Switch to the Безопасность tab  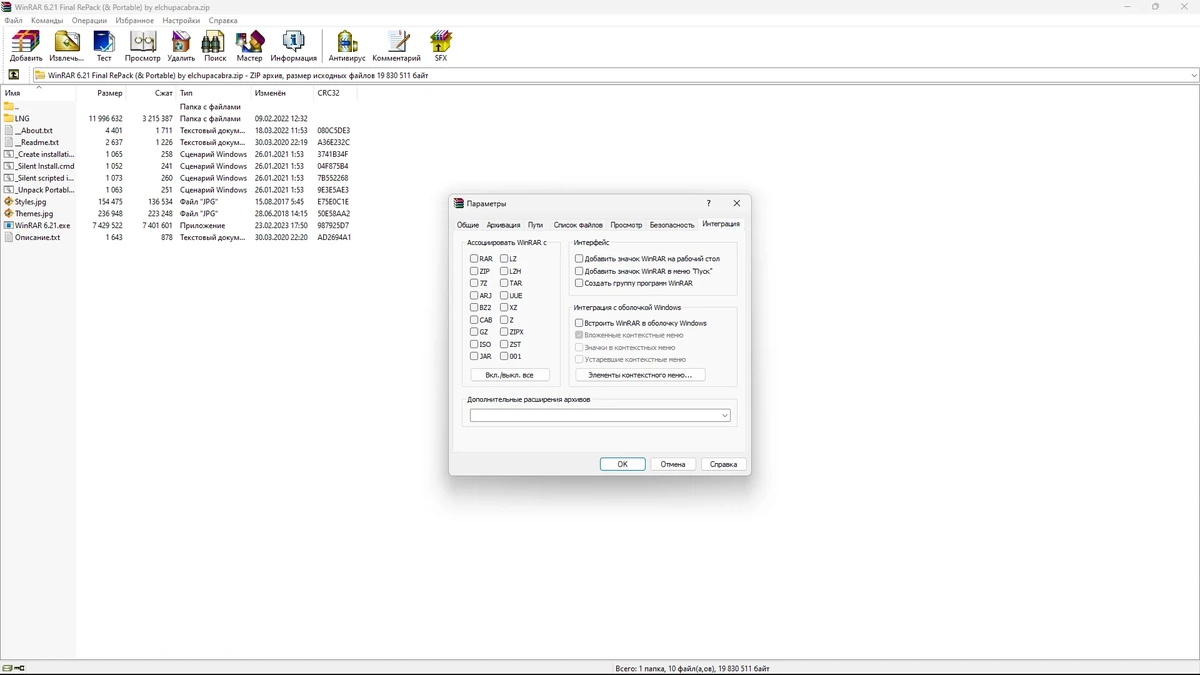(671, 225)
